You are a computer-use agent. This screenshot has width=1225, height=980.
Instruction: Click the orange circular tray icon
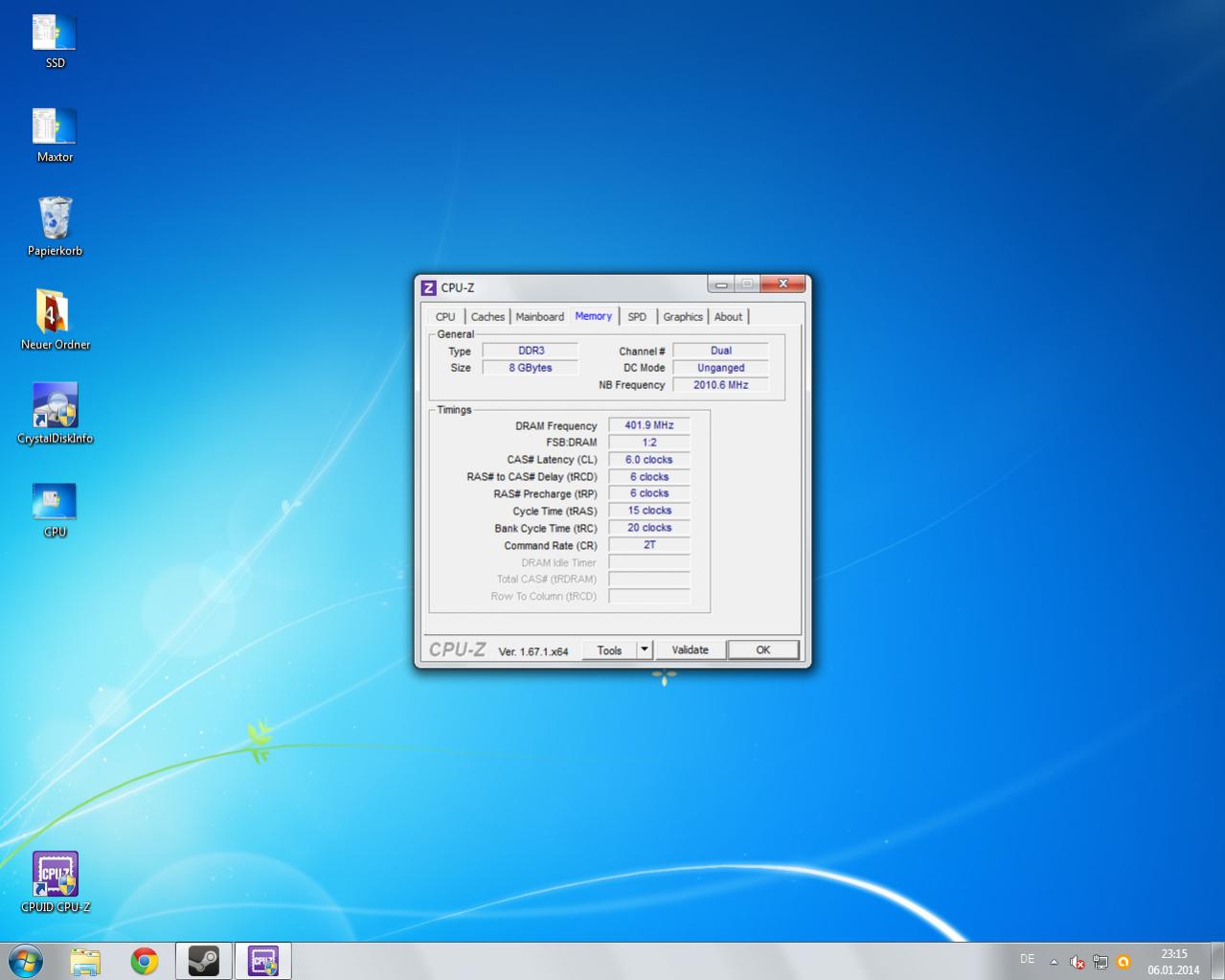coord(1123,962)
